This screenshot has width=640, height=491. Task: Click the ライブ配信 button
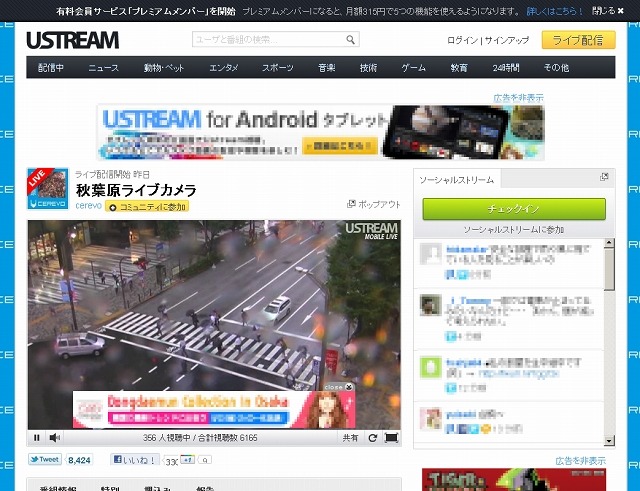tap(578, 40)
